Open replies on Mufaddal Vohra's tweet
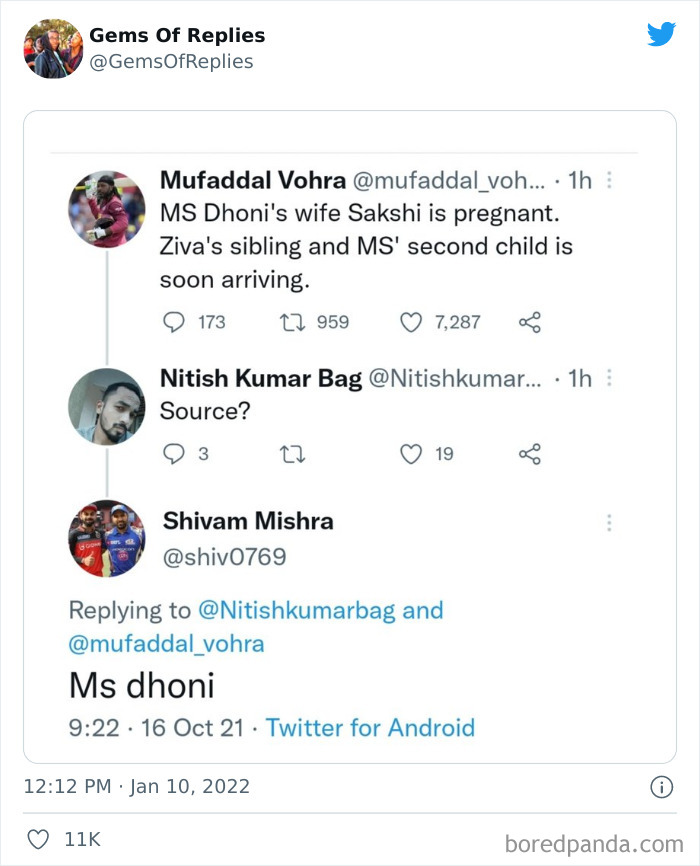The height and width of the screenshot is (866, 700). pyautogui.click(x=173, y=322)
